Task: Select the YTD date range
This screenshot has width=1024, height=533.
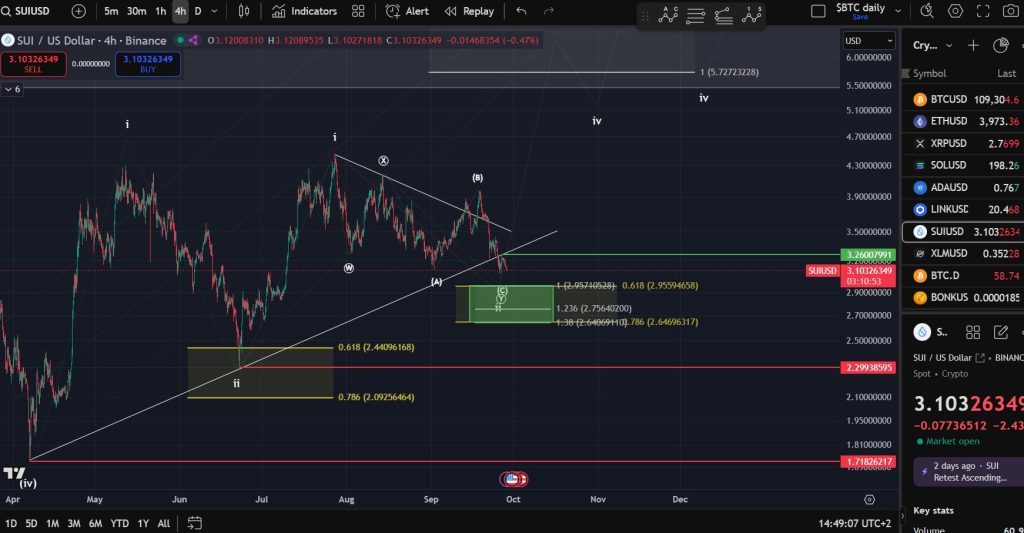Action: 120,523
